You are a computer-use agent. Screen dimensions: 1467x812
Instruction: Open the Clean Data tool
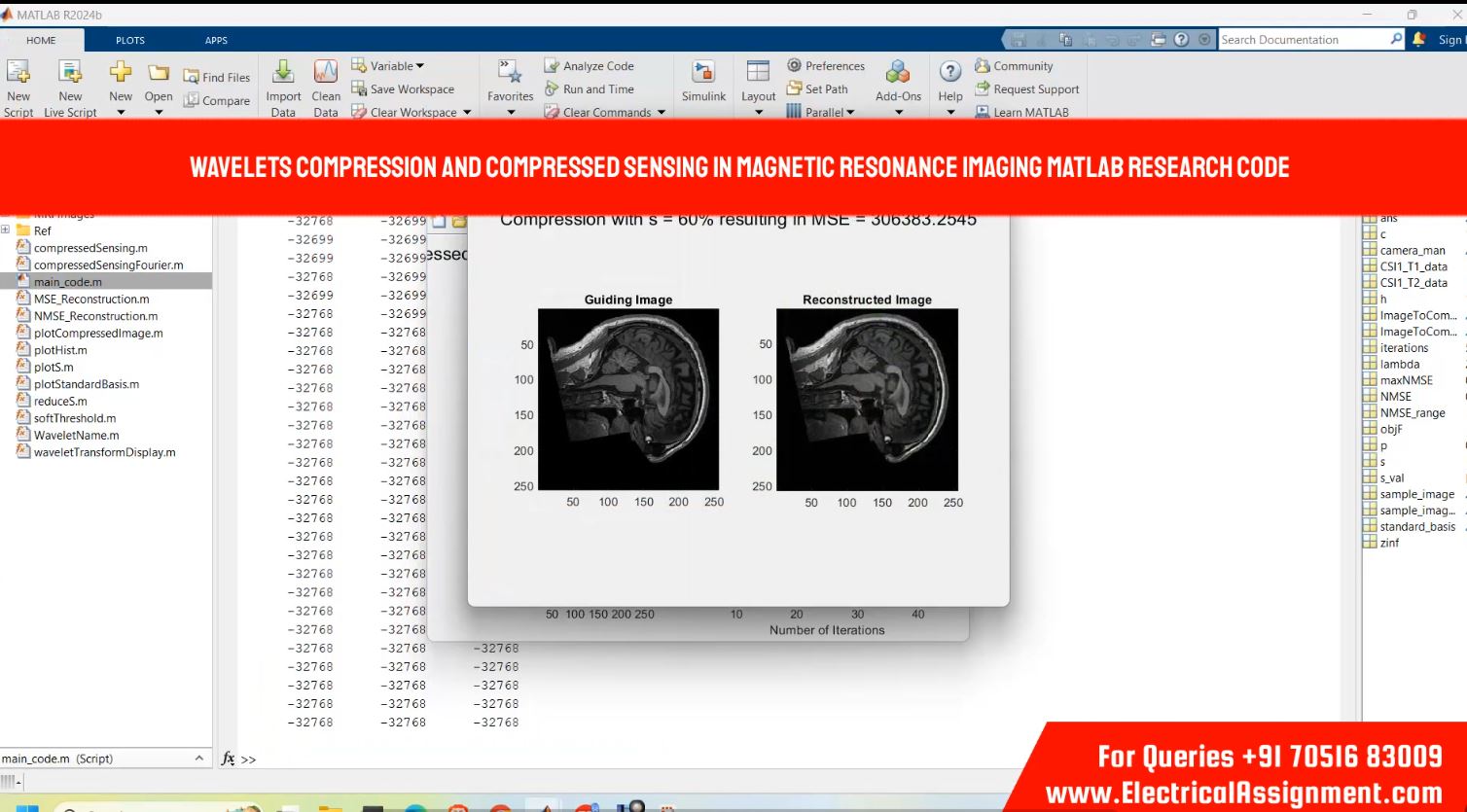tap(326, 73)
